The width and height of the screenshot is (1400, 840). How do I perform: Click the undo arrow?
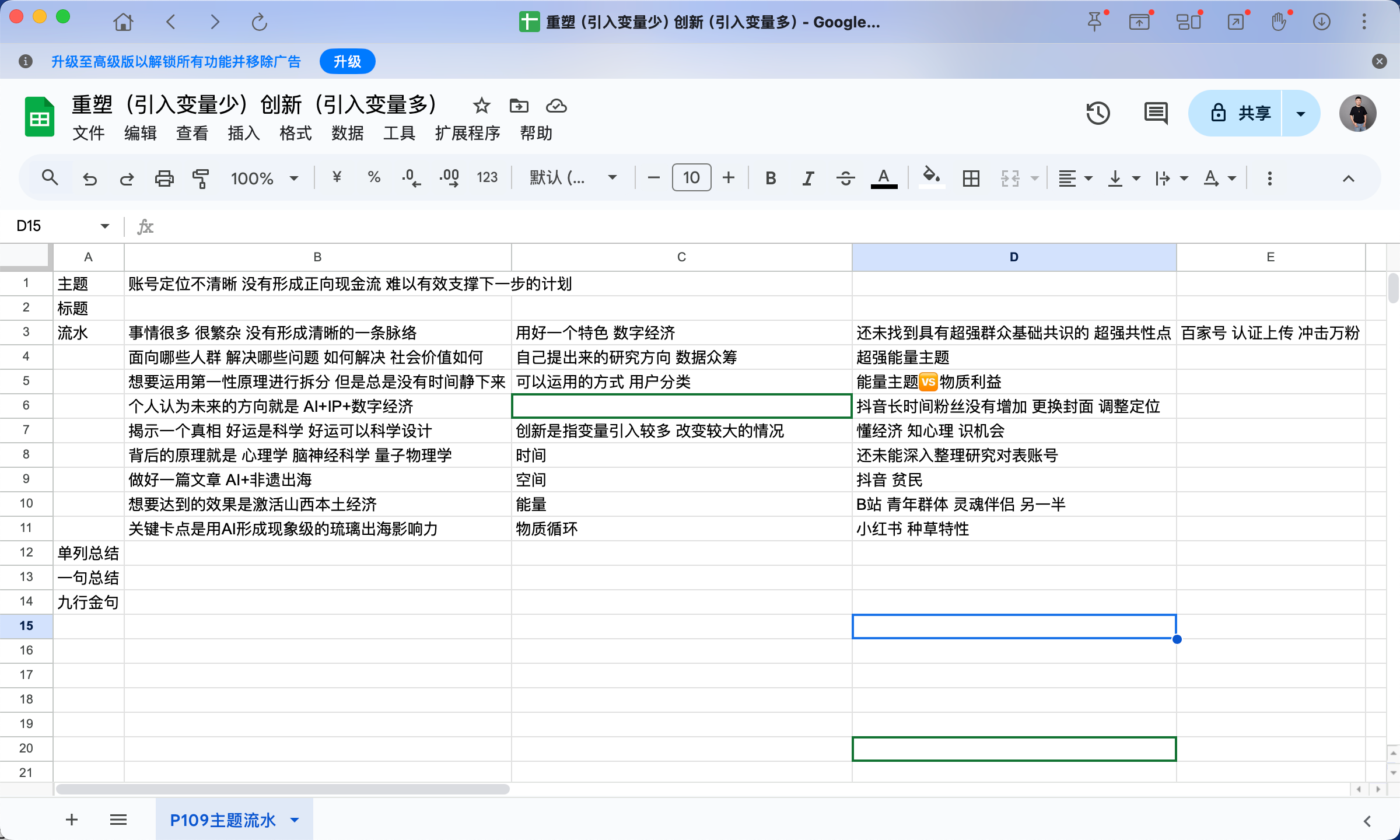[90, 178]
